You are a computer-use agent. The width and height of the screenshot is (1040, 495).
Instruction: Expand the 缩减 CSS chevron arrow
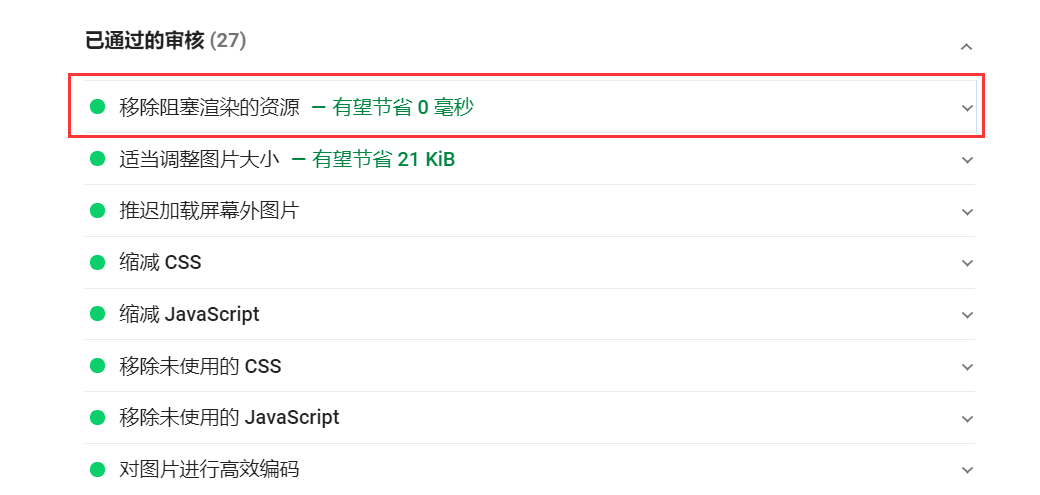pos(966,263)
